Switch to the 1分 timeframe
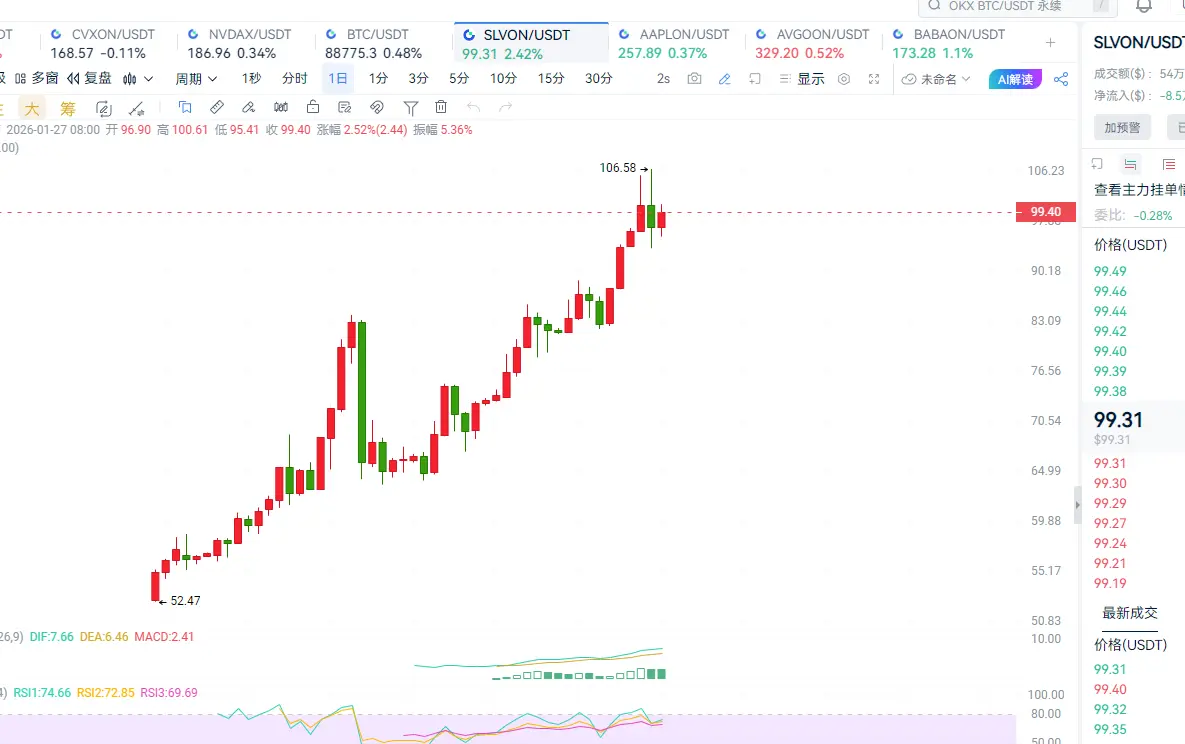1185x744 pixels. tap(378, 79)
